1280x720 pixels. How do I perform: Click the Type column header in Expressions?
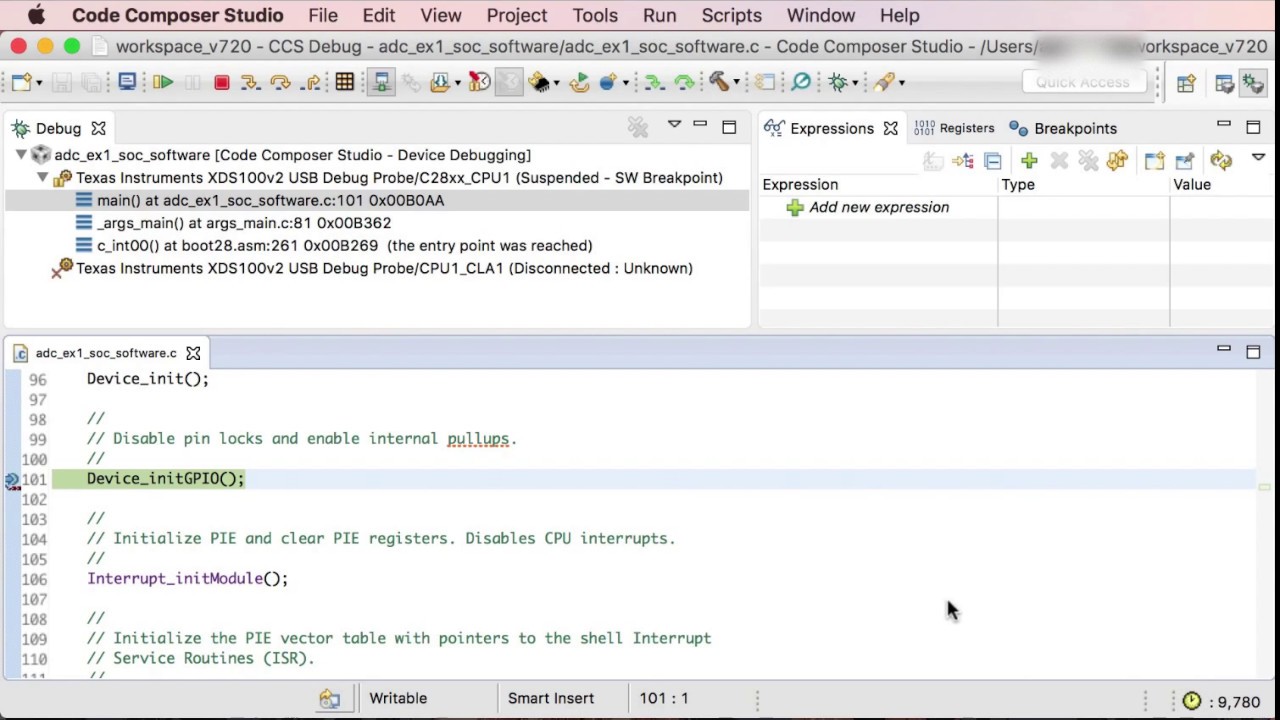coord(1018,184)
